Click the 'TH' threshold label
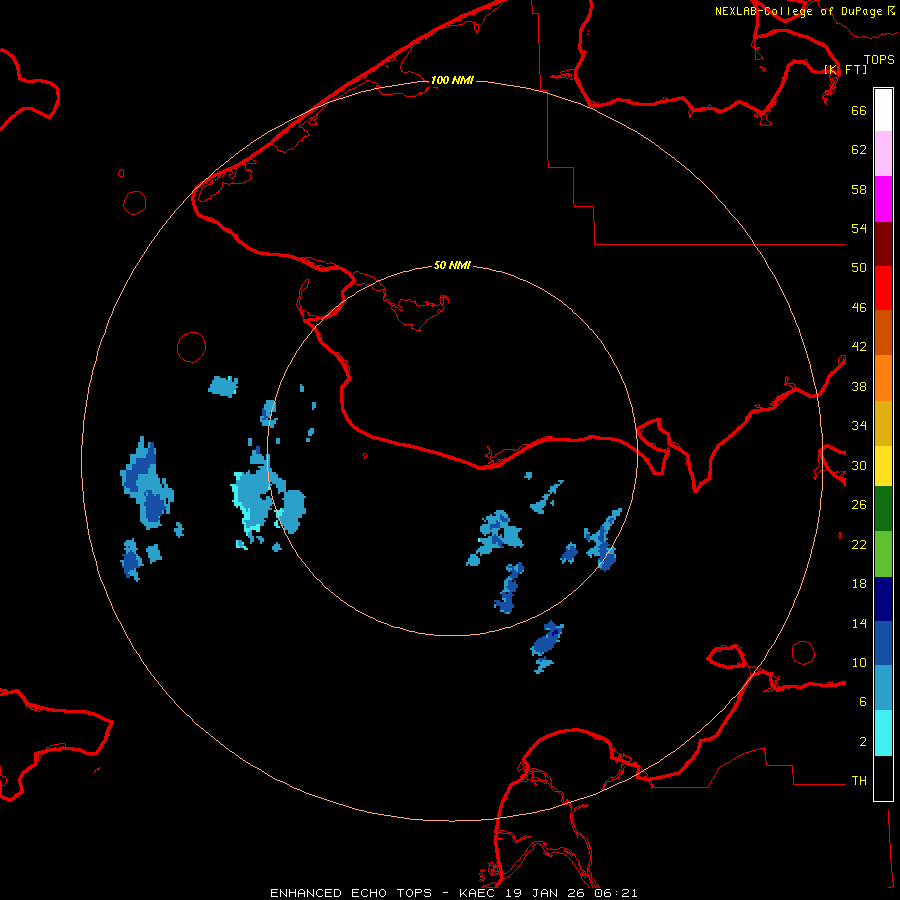Screen dimensions: 900x900 point(859,781)
